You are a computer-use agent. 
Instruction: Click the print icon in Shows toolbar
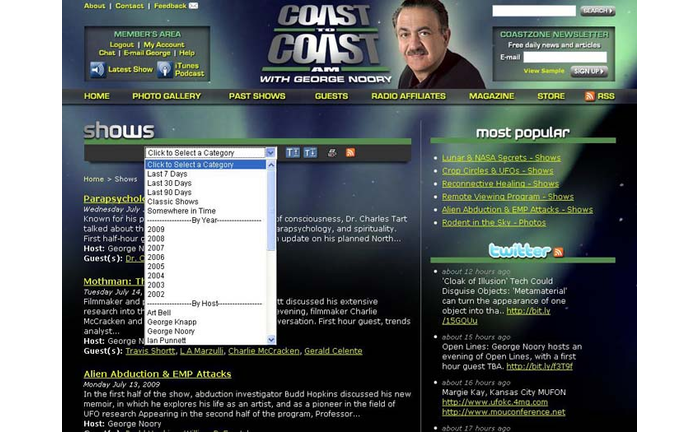pos(332,153)
